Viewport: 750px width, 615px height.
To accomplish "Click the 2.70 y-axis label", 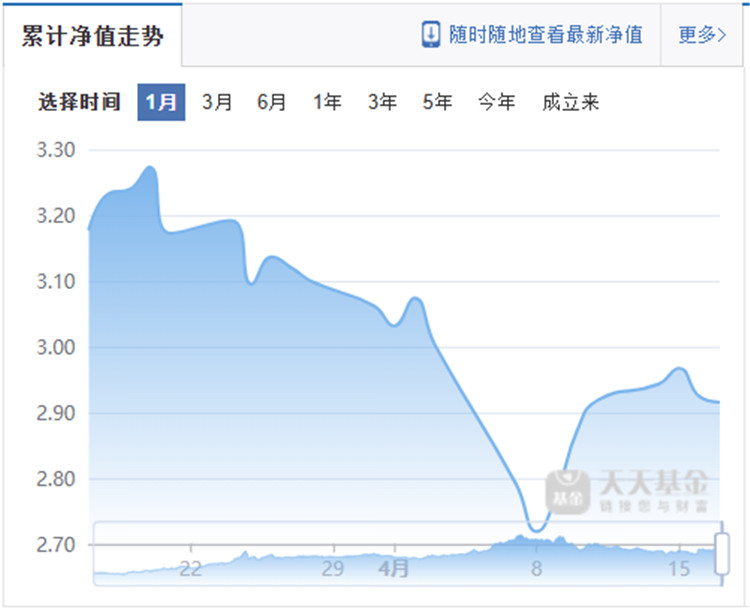I will coord(56,545).
